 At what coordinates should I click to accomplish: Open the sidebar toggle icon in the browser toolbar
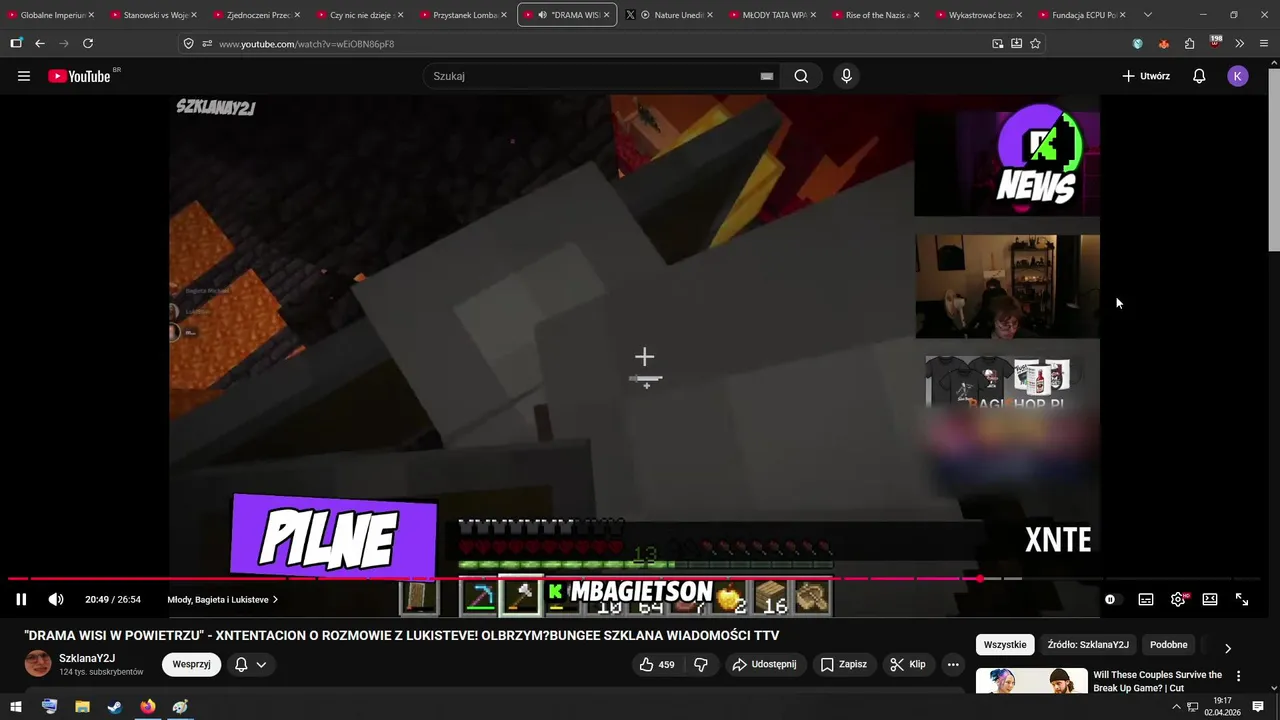point(16,44)
